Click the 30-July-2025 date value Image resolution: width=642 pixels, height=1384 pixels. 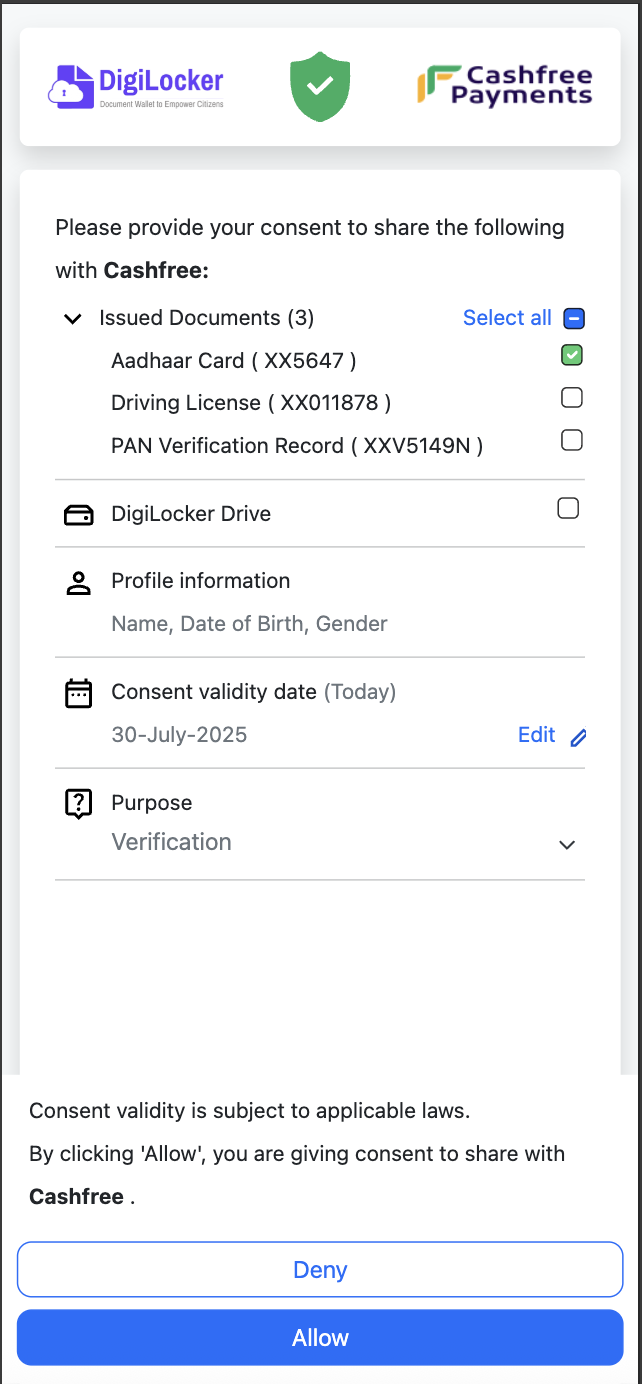(179, 735)
